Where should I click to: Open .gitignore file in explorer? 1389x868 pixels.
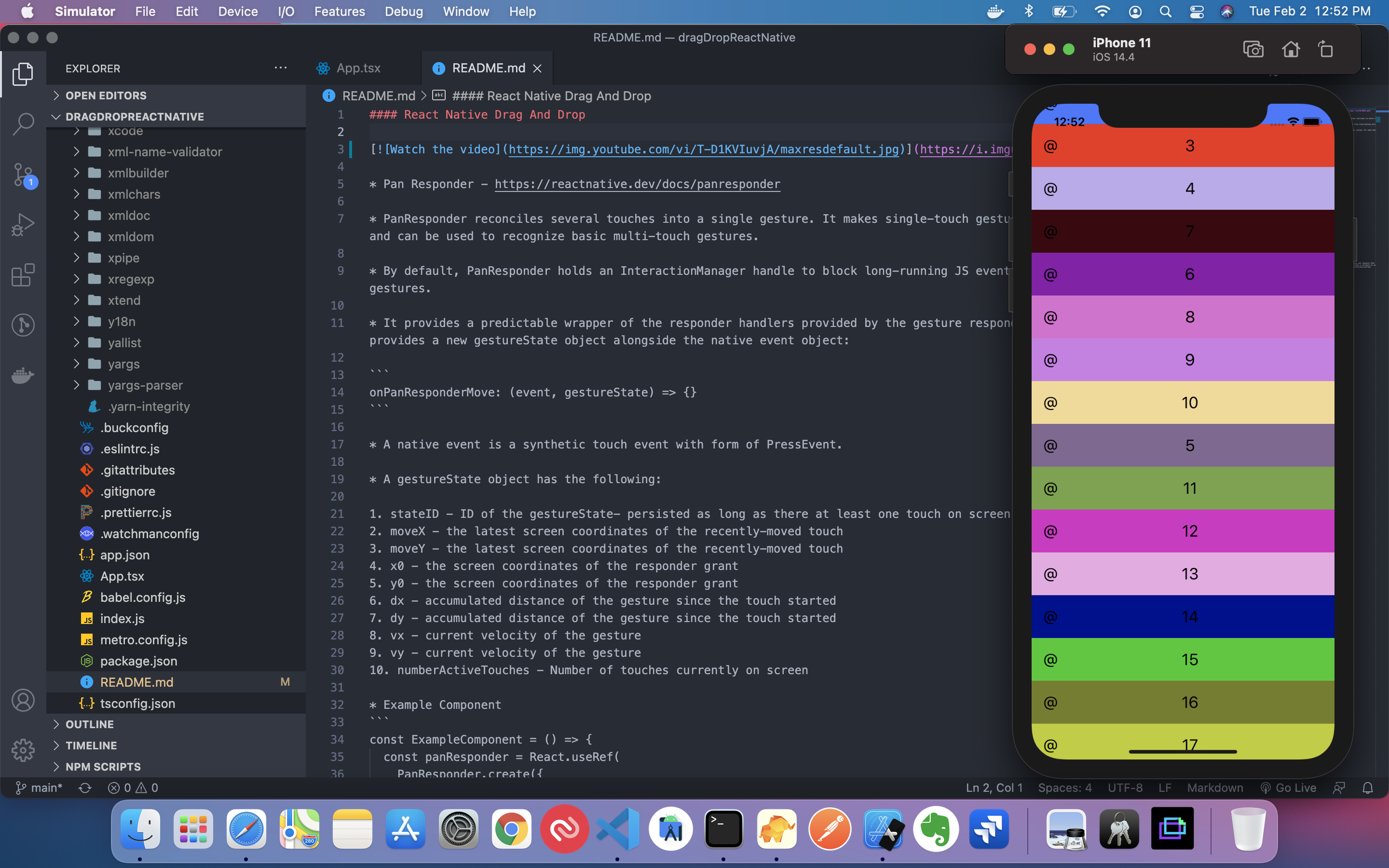click(x=176, y=491)
